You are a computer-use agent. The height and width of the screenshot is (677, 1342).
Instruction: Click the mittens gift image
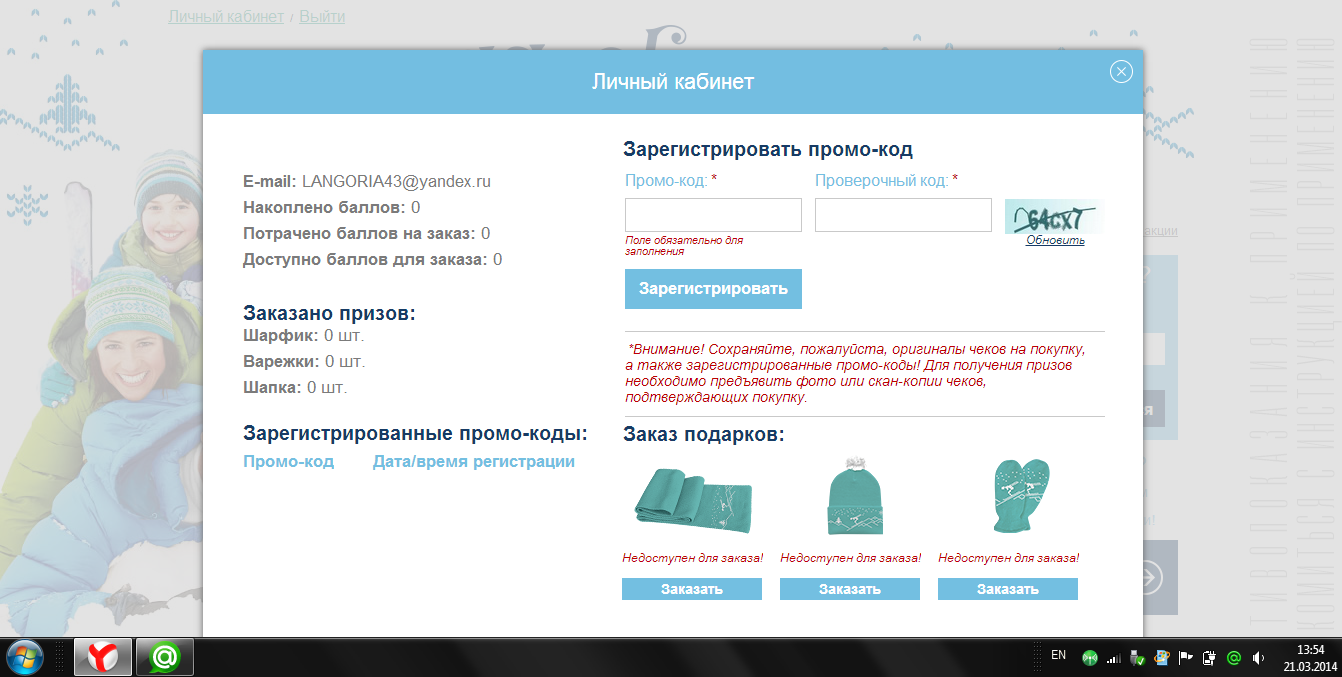pos(1017,497)
